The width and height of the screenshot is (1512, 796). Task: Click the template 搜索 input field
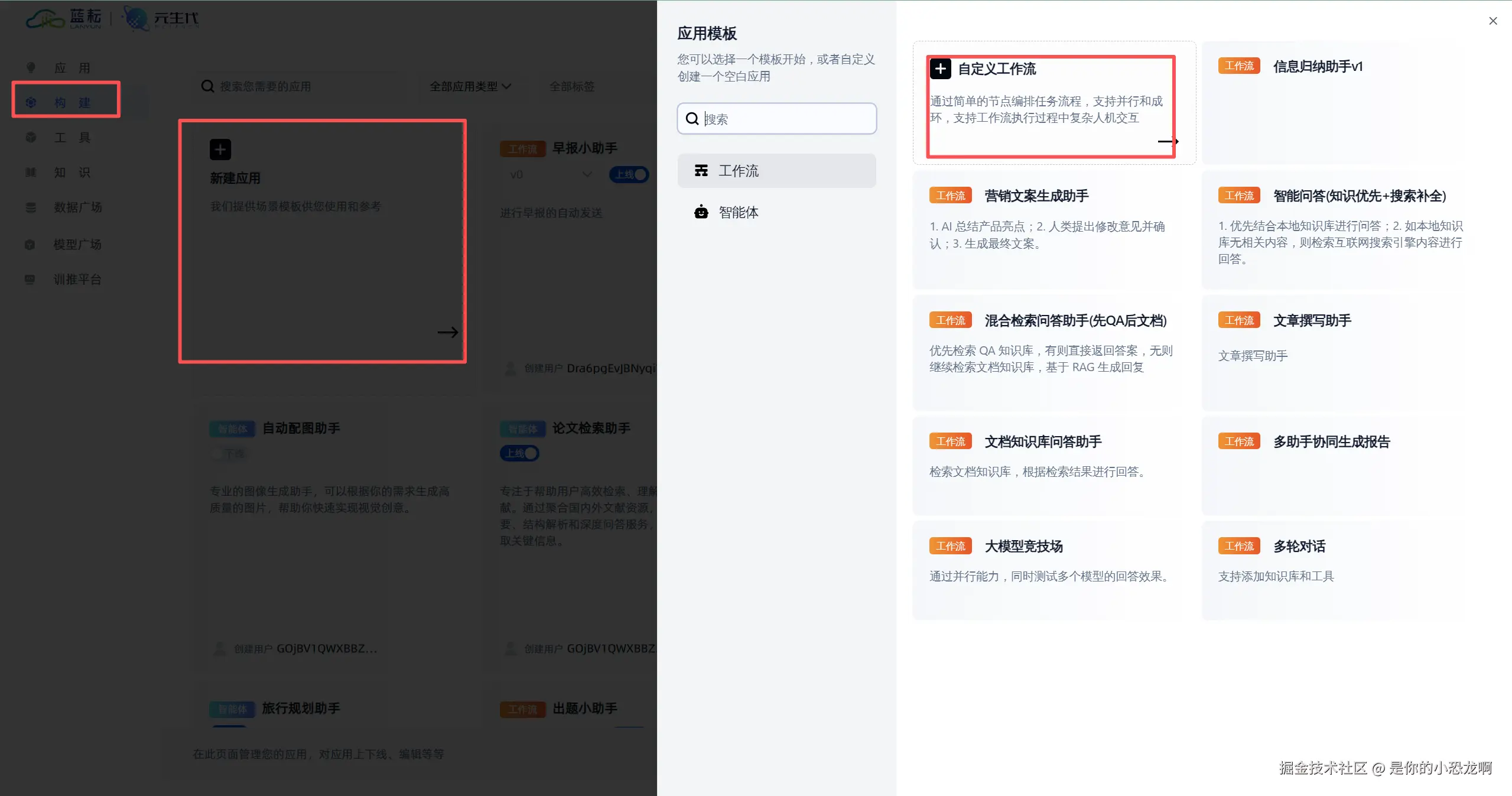point(786,119)
